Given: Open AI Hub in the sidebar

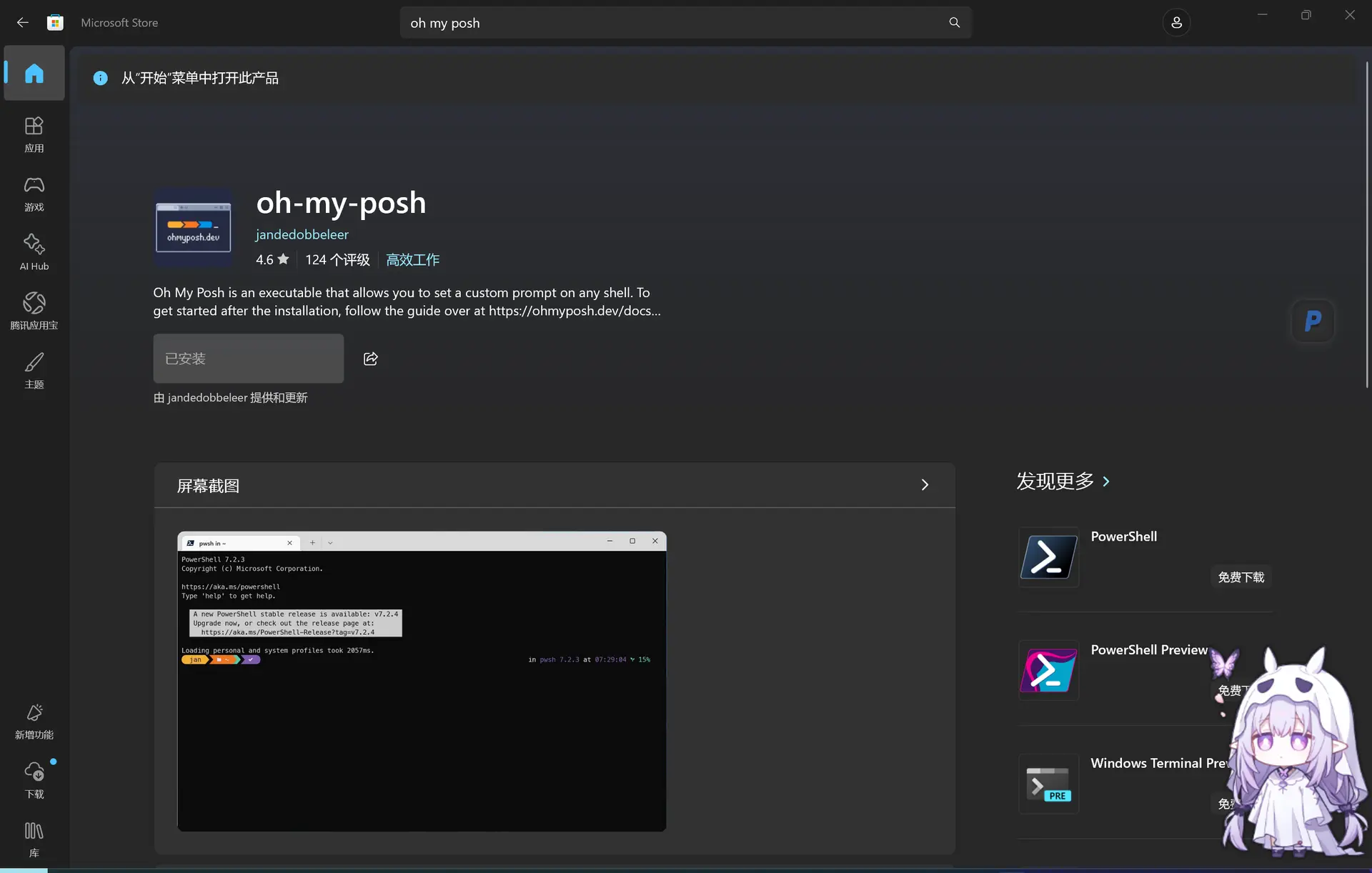Looking at the screenshot, I should click(x=34, y=252).
